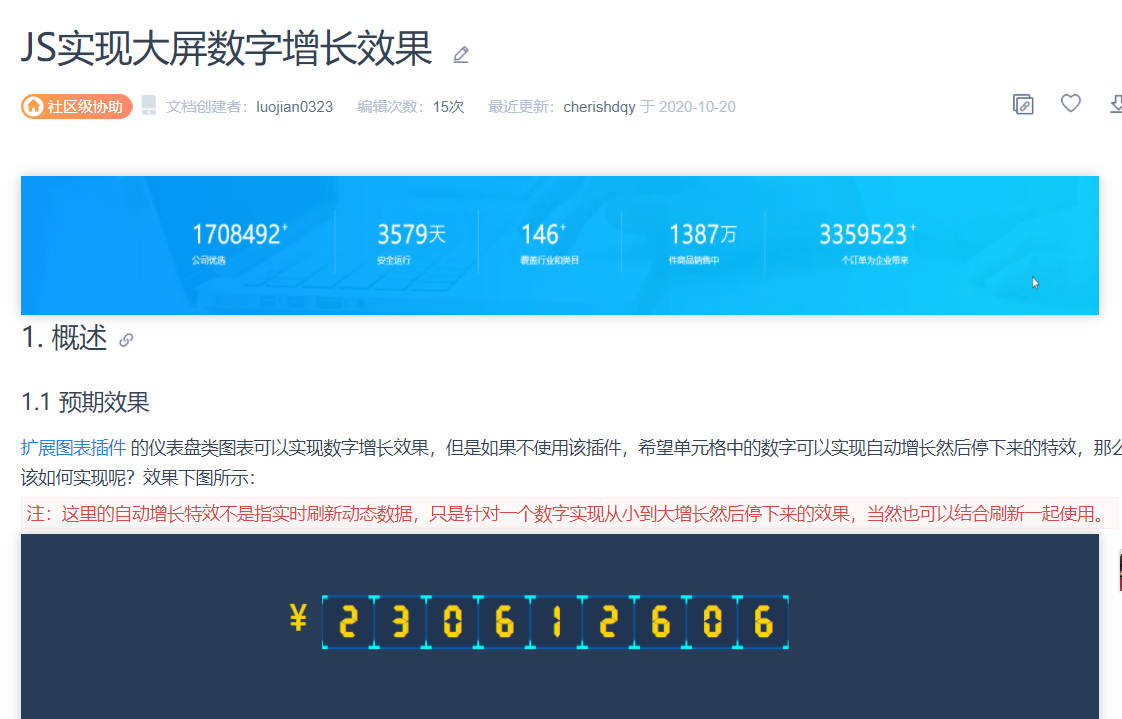Image resolution: width=1122 pixels, height=719 pixels.
Task: Click the 编辑次数: 15次 text
Action: pos(411,107)
